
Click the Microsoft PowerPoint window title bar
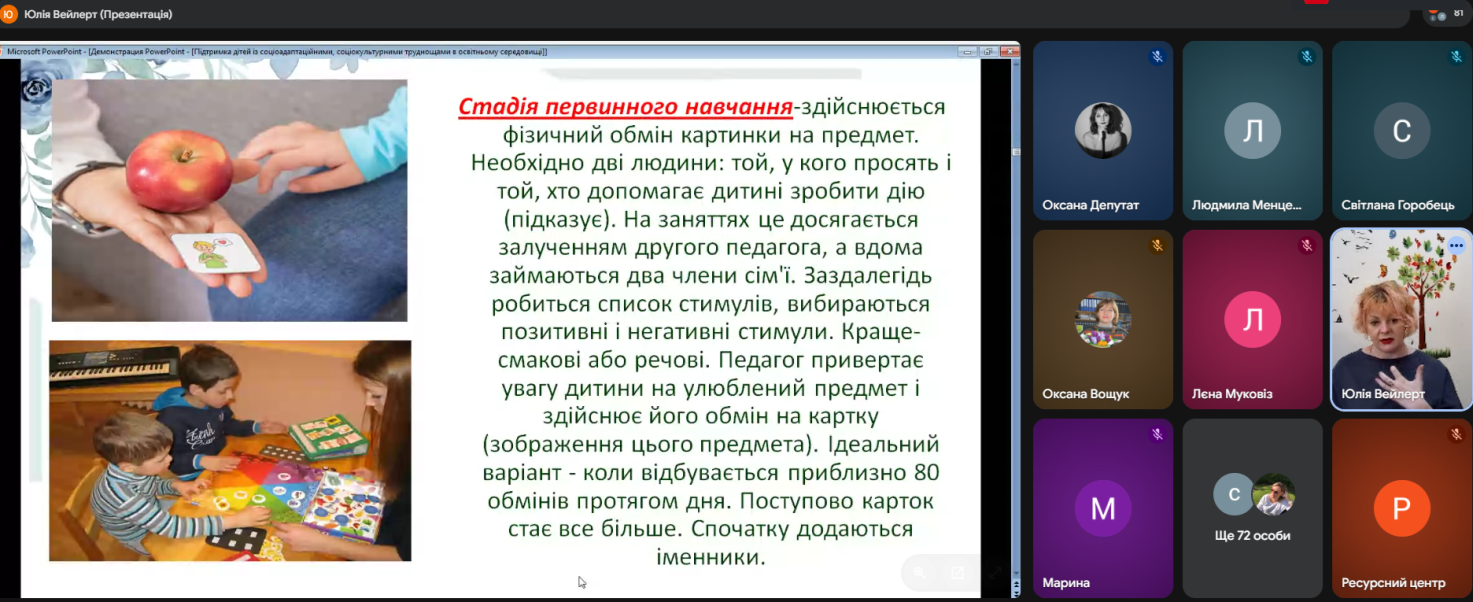400,52
